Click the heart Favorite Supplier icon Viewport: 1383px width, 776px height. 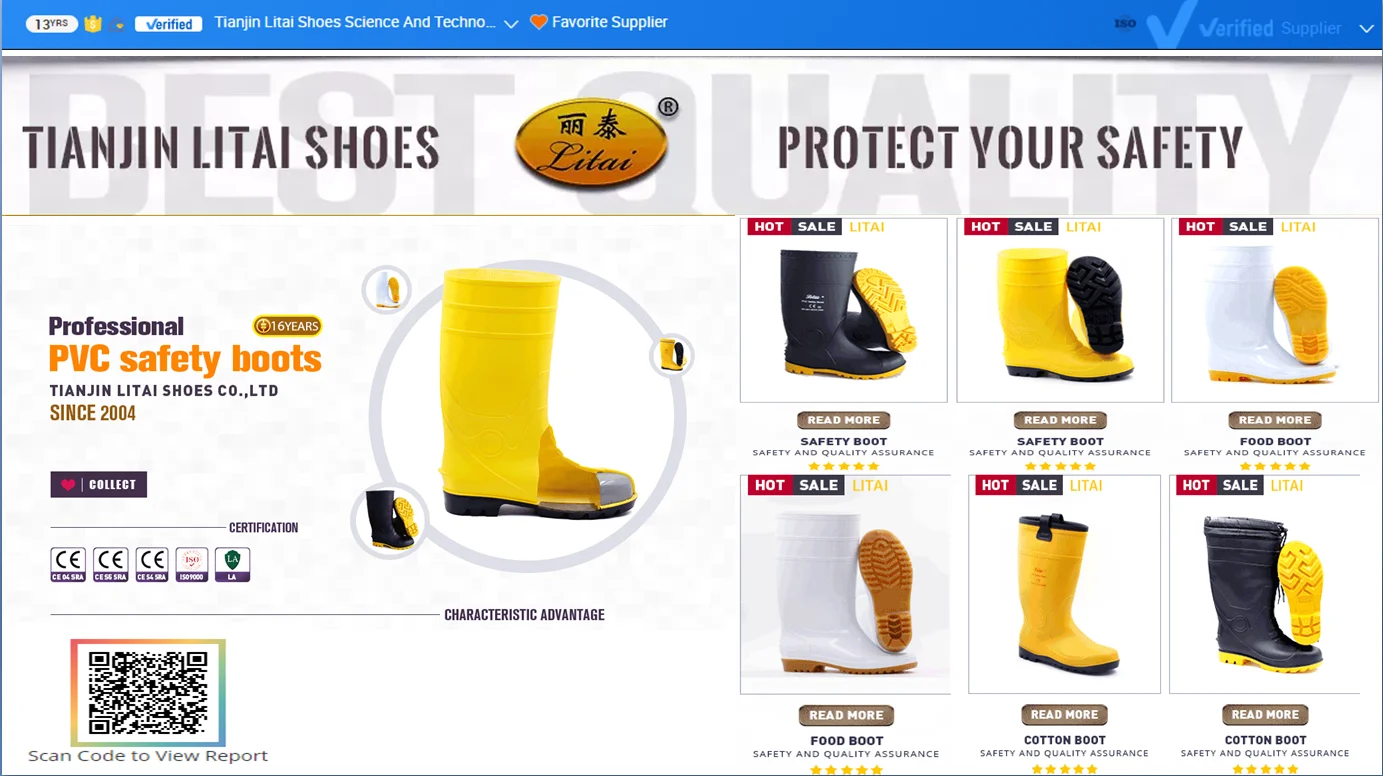pos(538,22)
